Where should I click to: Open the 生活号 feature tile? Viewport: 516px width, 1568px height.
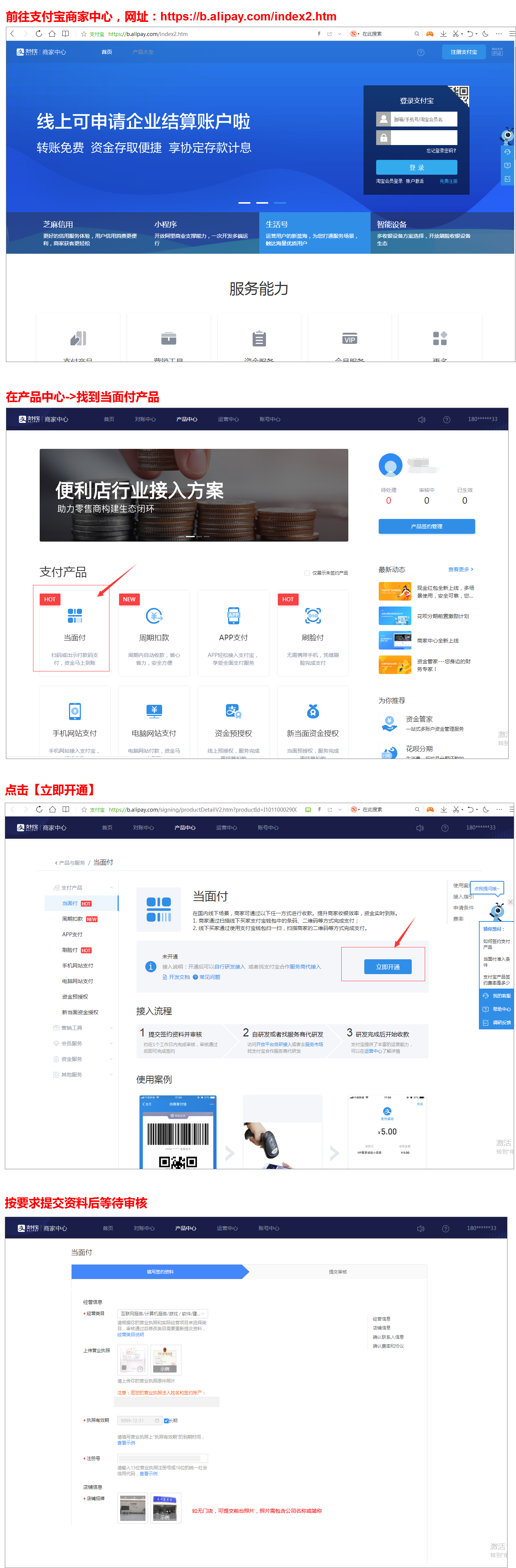click(x=315, y=233)
